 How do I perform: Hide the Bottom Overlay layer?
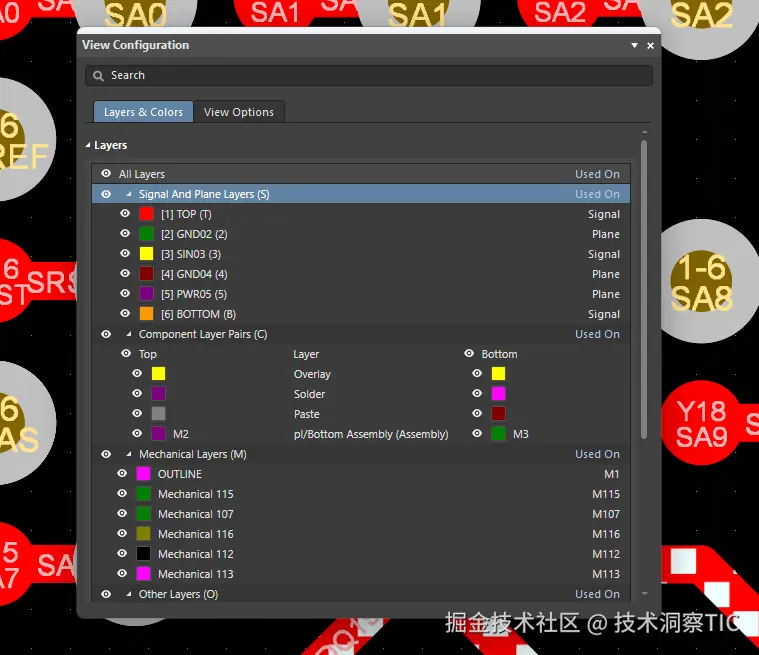pyautogui.click(x=477, y=373)
